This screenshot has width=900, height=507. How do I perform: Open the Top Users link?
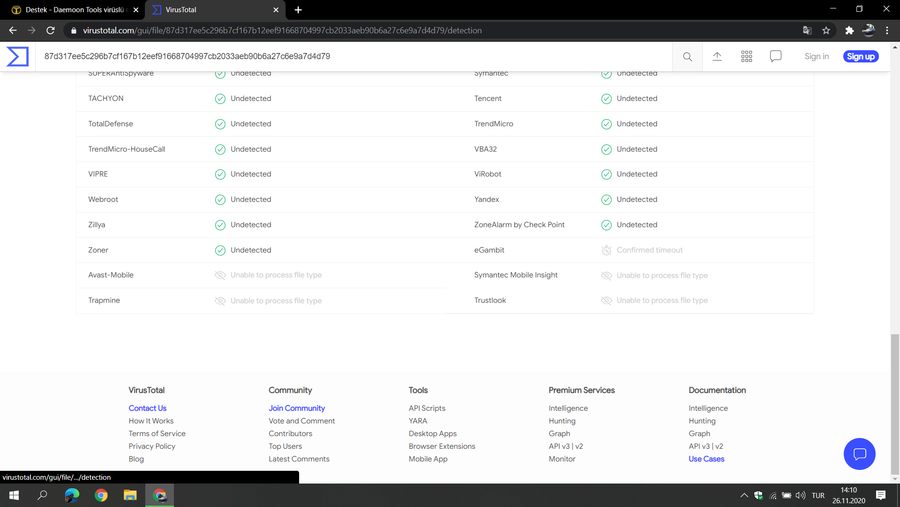[x=285, y=446]
